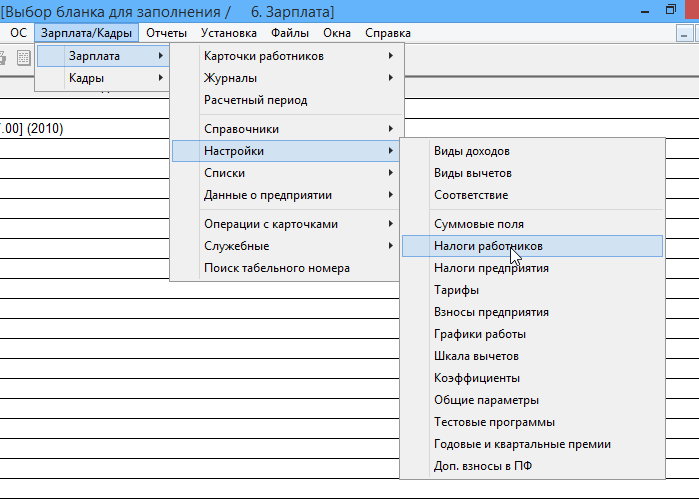Open the ОС menu
Viewport: 699px width, 500px height.
tap(18, 33)
